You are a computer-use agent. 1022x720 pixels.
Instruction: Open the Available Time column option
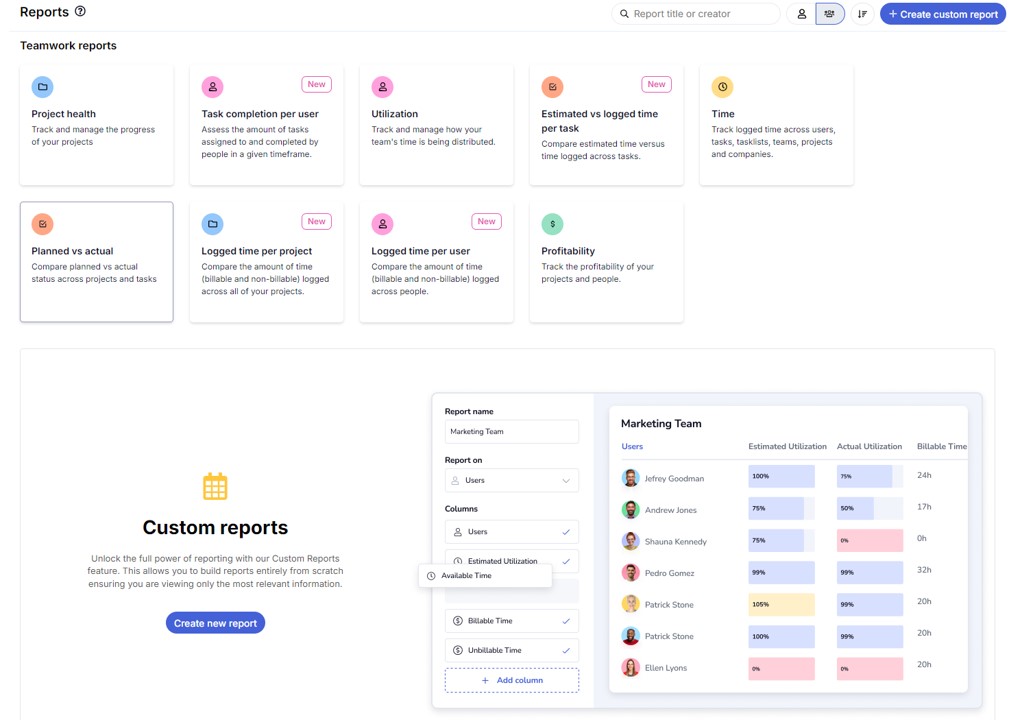[x=485, y=576]
